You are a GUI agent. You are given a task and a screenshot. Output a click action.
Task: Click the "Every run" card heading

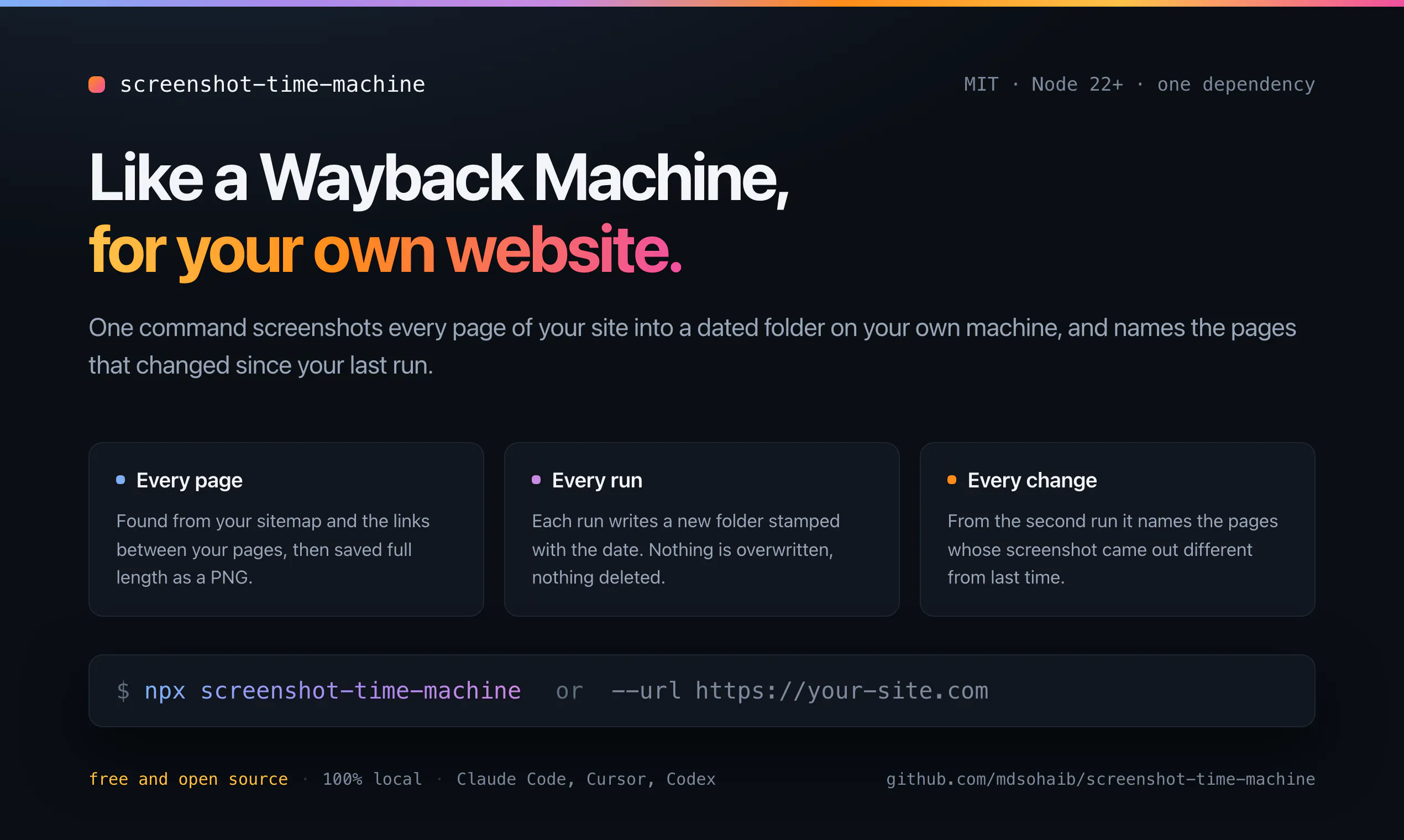point(597,480)
